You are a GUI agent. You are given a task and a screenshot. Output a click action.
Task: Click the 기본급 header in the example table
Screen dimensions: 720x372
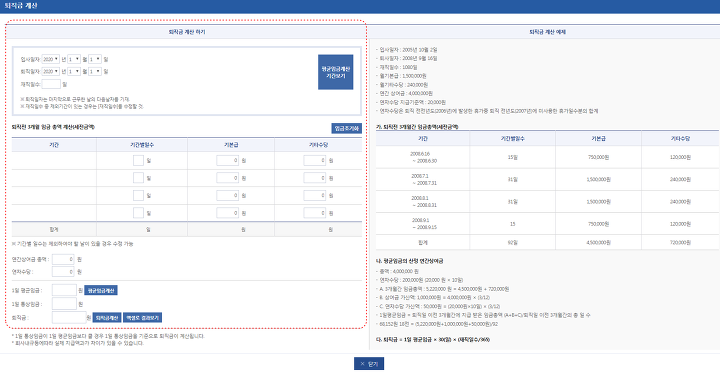click(598, 138)
